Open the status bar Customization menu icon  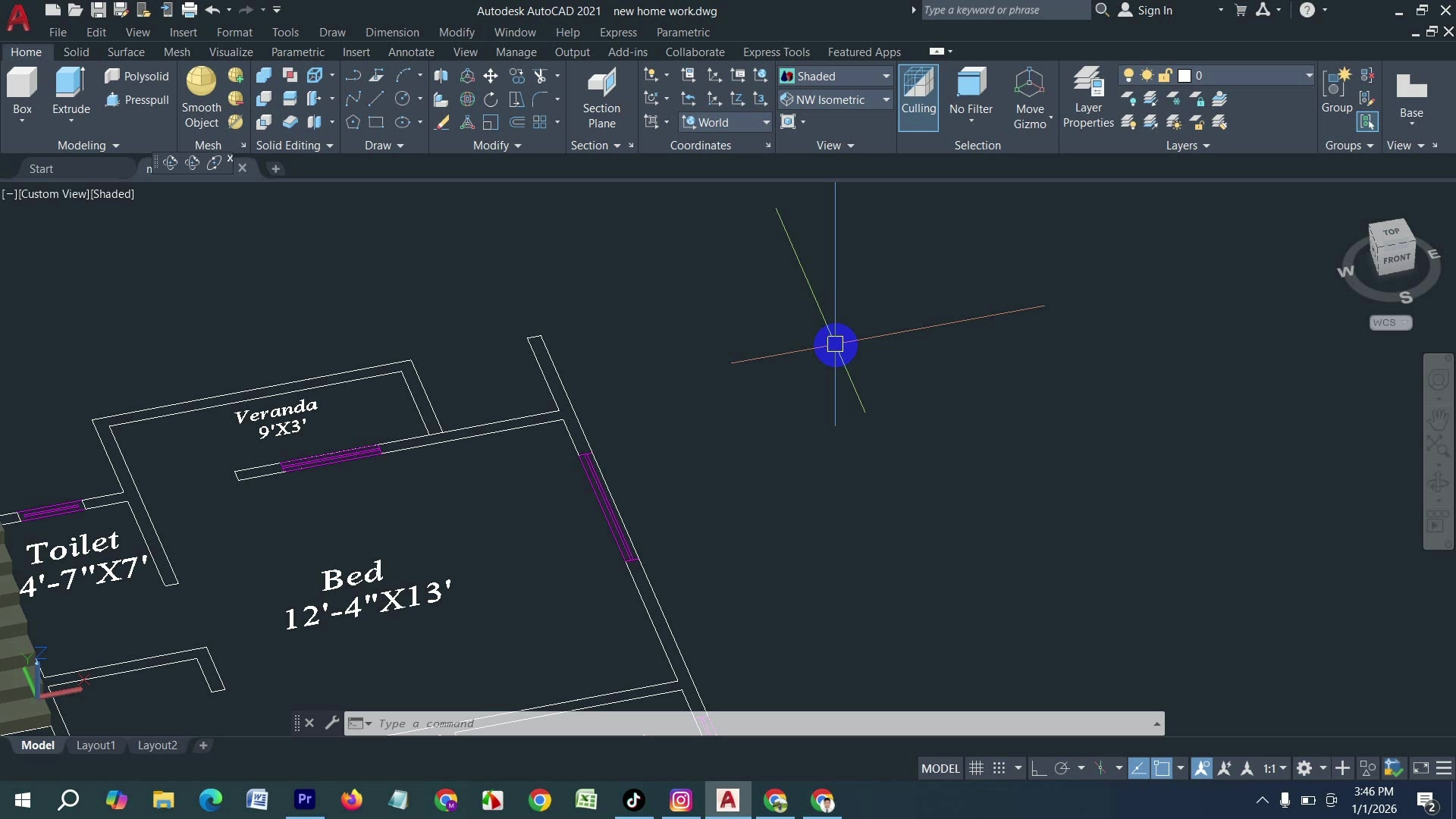1444,768
